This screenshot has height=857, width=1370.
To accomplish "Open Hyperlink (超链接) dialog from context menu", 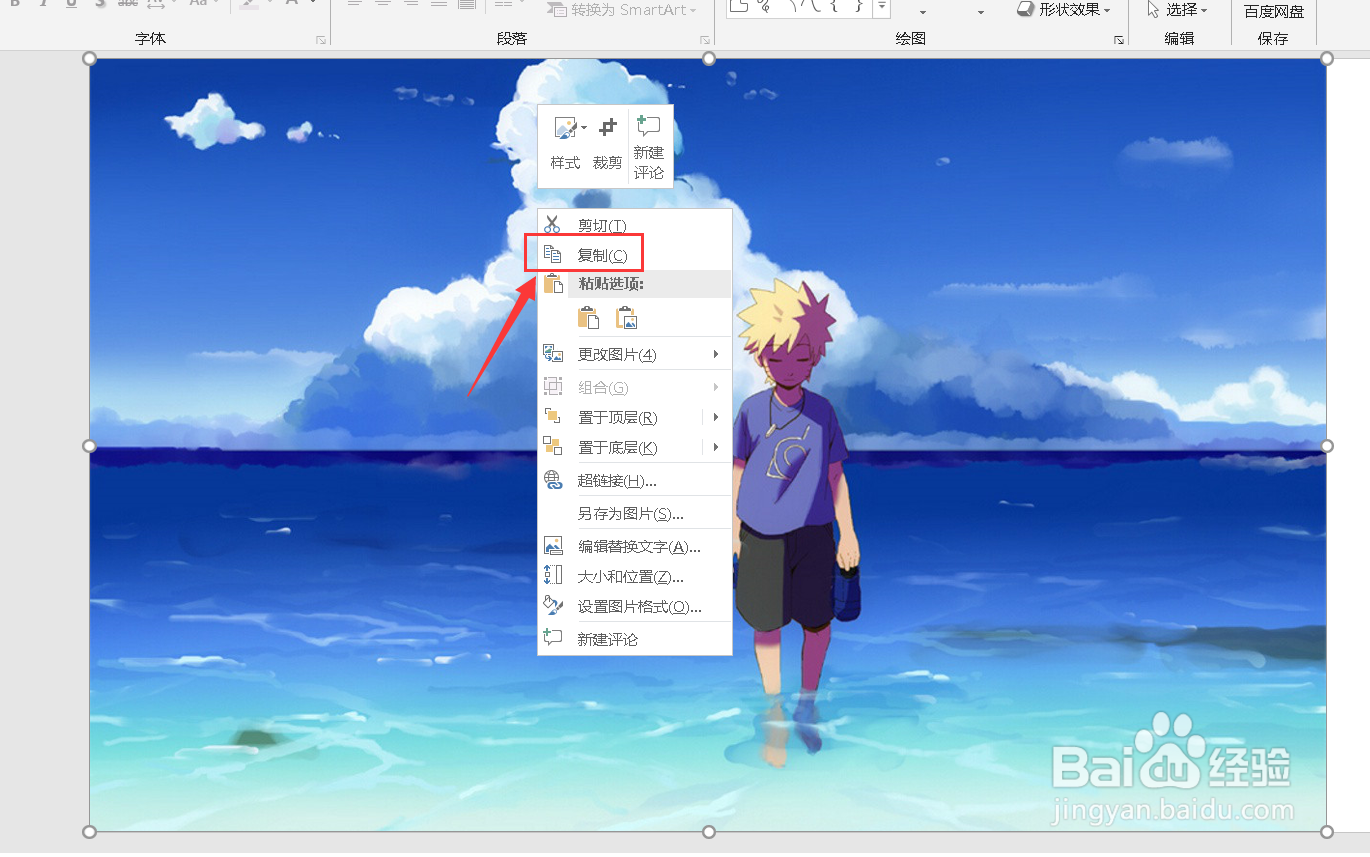I will 635,480.
